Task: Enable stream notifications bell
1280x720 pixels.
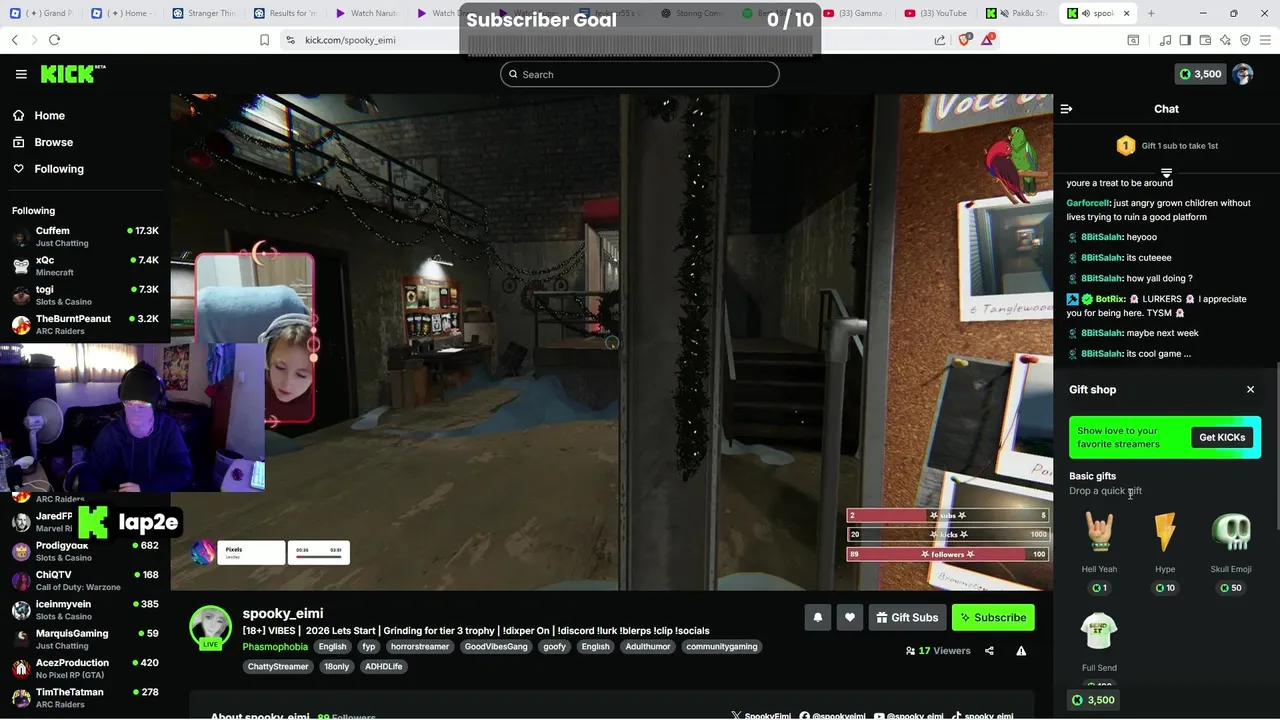Action: point(817,618)
